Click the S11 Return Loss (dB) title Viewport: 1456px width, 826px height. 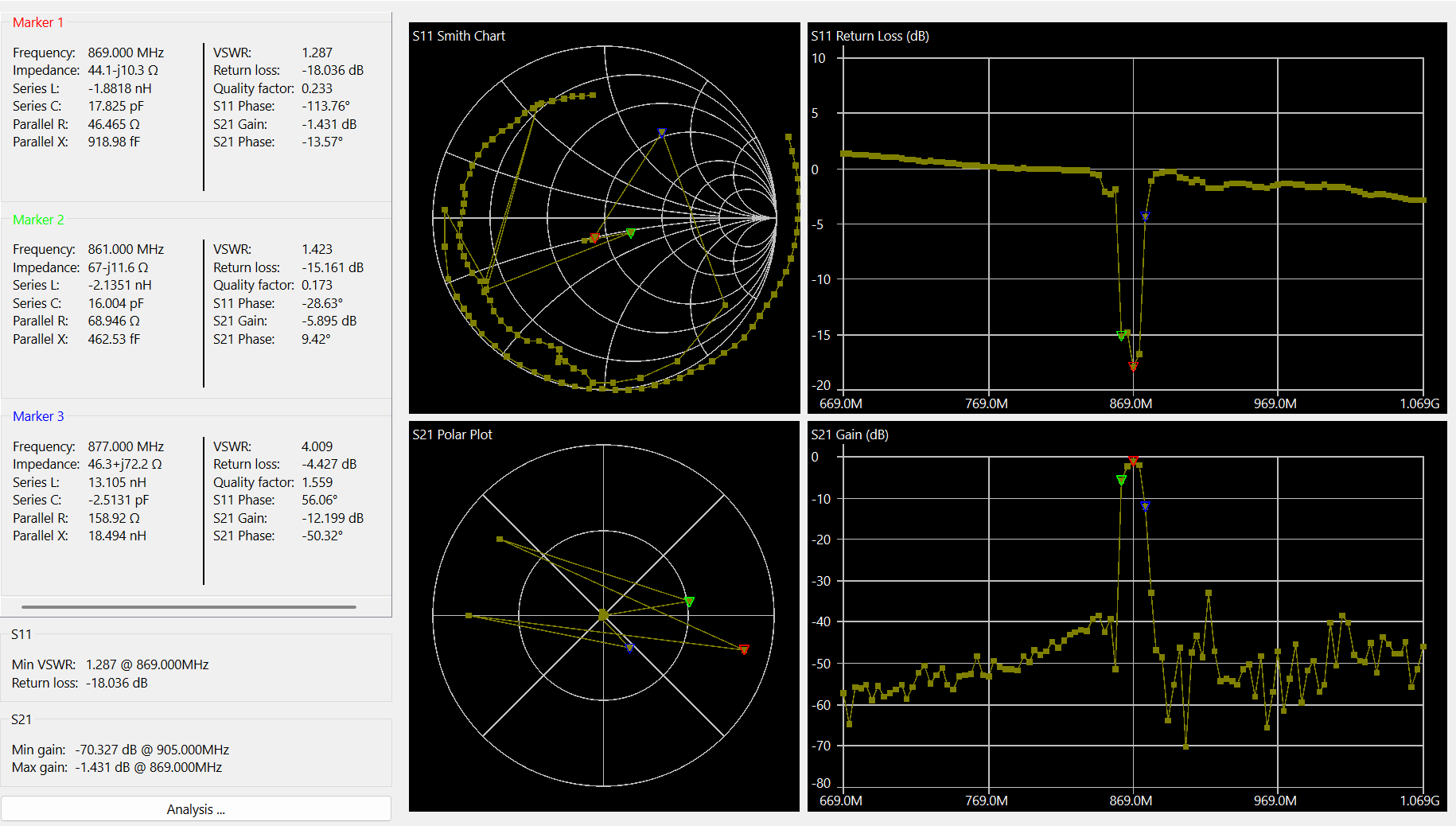870,36
